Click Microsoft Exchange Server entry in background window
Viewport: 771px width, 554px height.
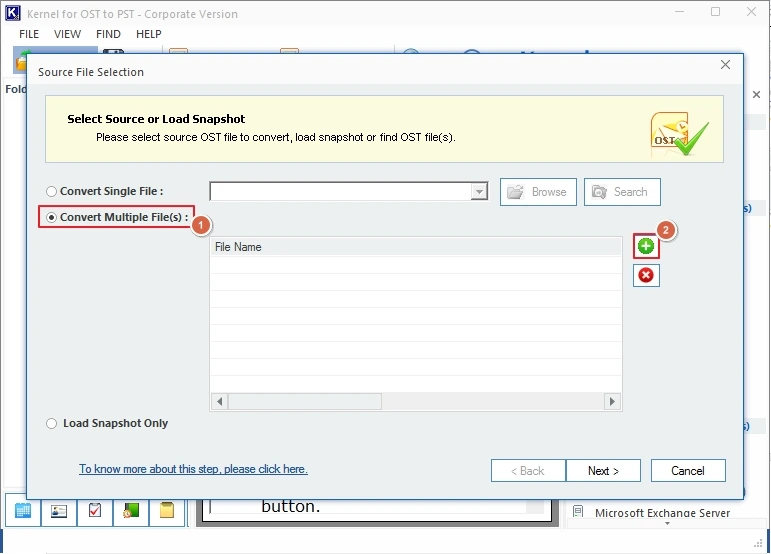tap(662, 513)
